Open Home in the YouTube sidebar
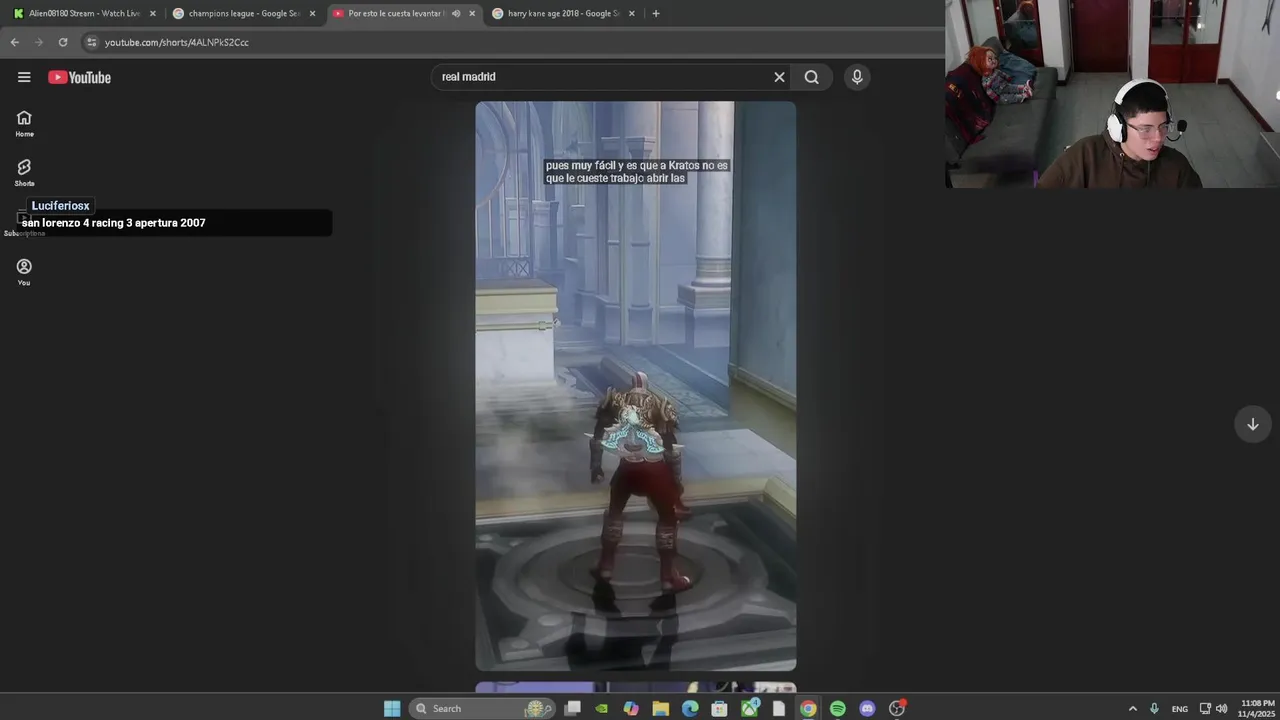Image resolution: width=1280 pixels, height=720 pixels. [x=24, y=123]
